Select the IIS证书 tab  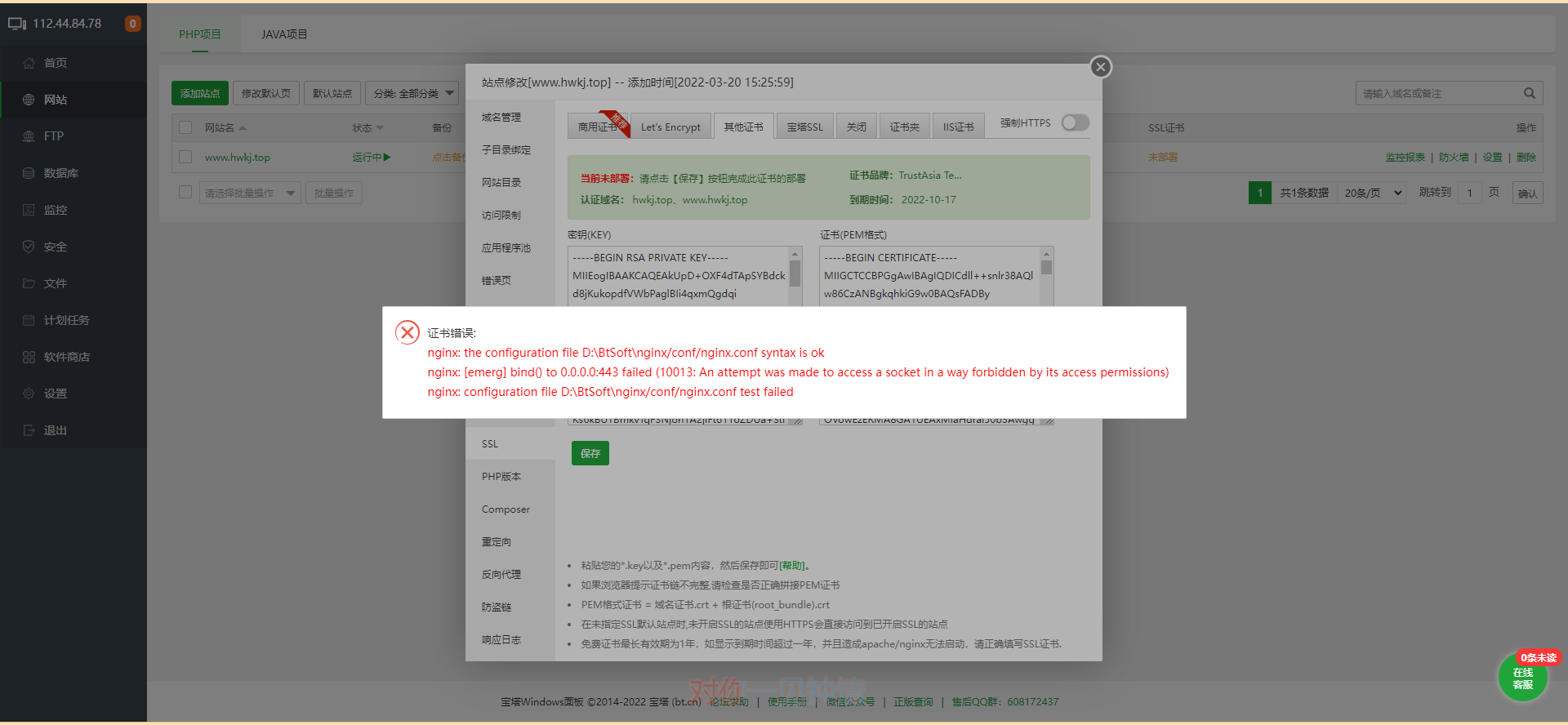click(x=959, y=127)
